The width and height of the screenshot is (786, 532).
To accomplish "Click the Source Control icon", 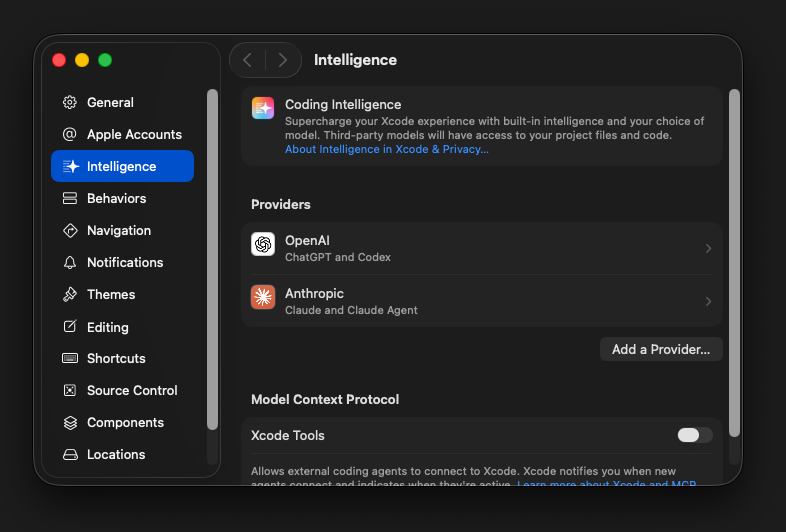I will pyautogui.click(x=70, y=390).
